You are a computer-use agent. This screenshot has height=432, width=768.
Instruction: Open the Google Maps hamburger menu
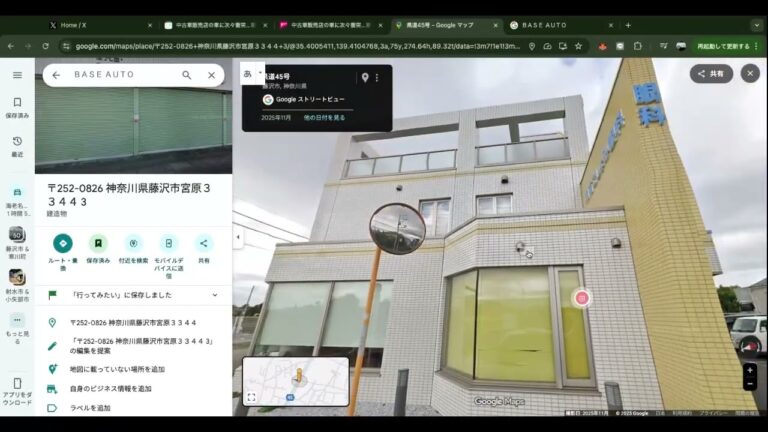[17, 75]
